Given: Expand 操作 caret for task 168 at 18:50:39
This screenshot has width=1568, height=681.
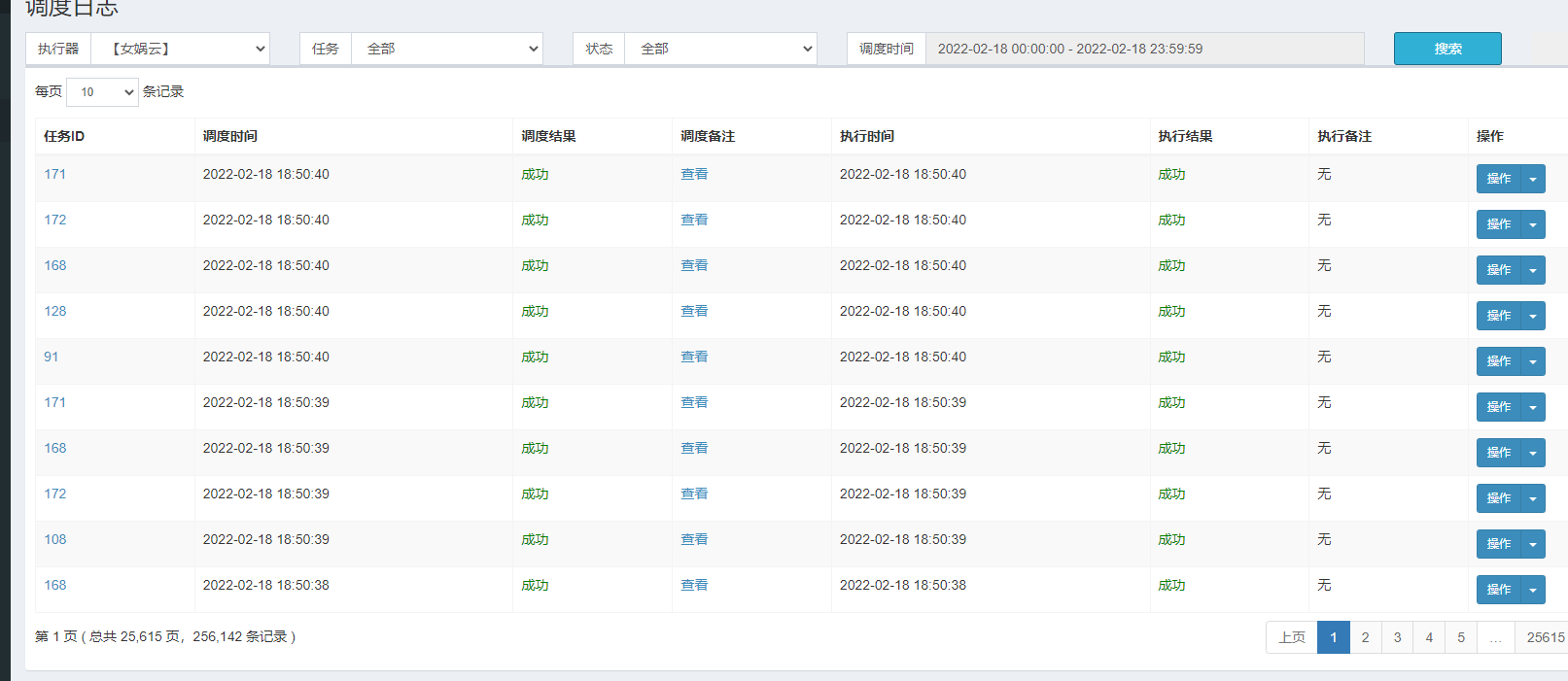Looking at the screenshot, I should pyautogui.click(x=1533, y=453).
